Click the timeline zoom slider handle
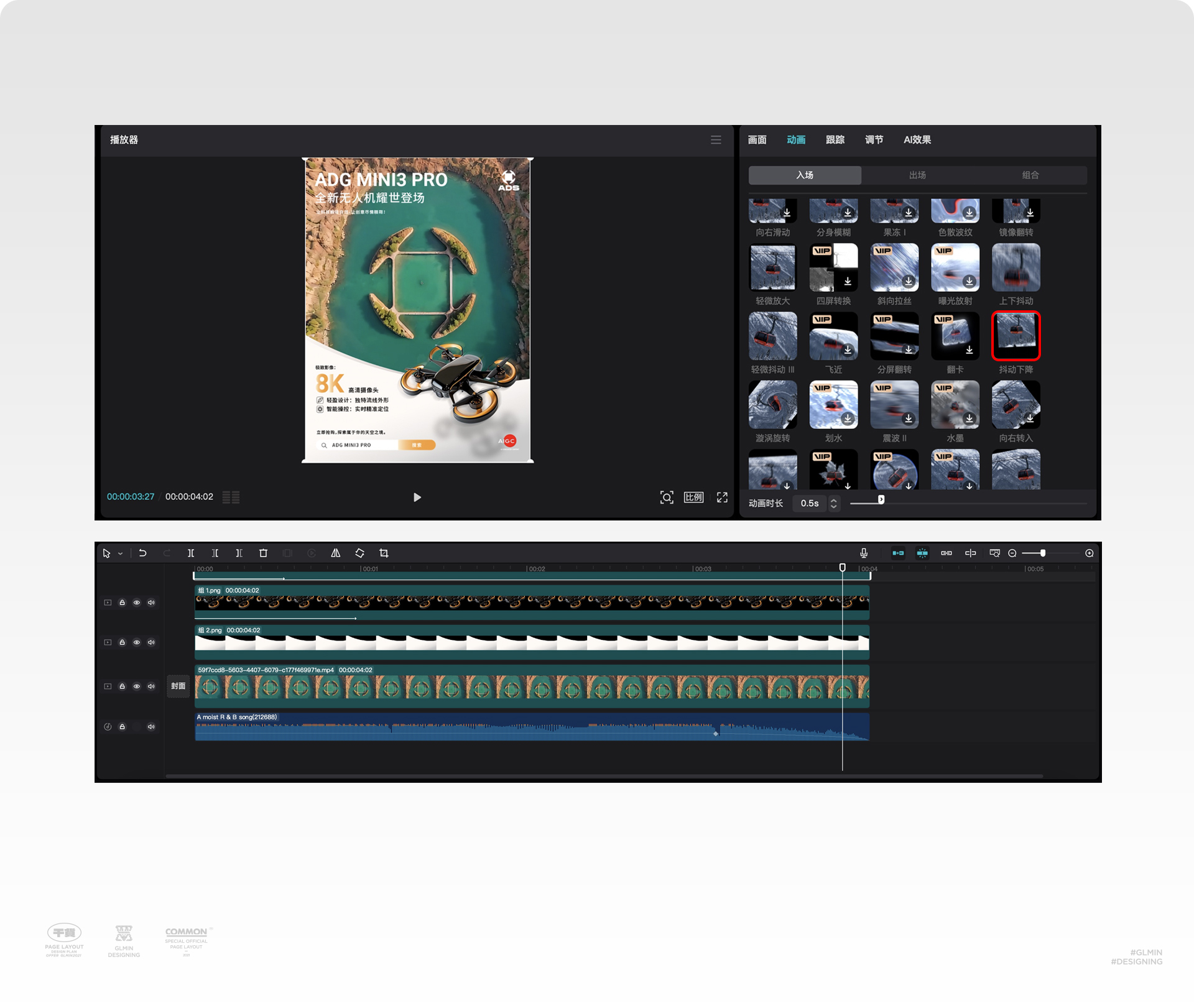The width and height of the screenshot is (1194, 1008). [1043, 553]
